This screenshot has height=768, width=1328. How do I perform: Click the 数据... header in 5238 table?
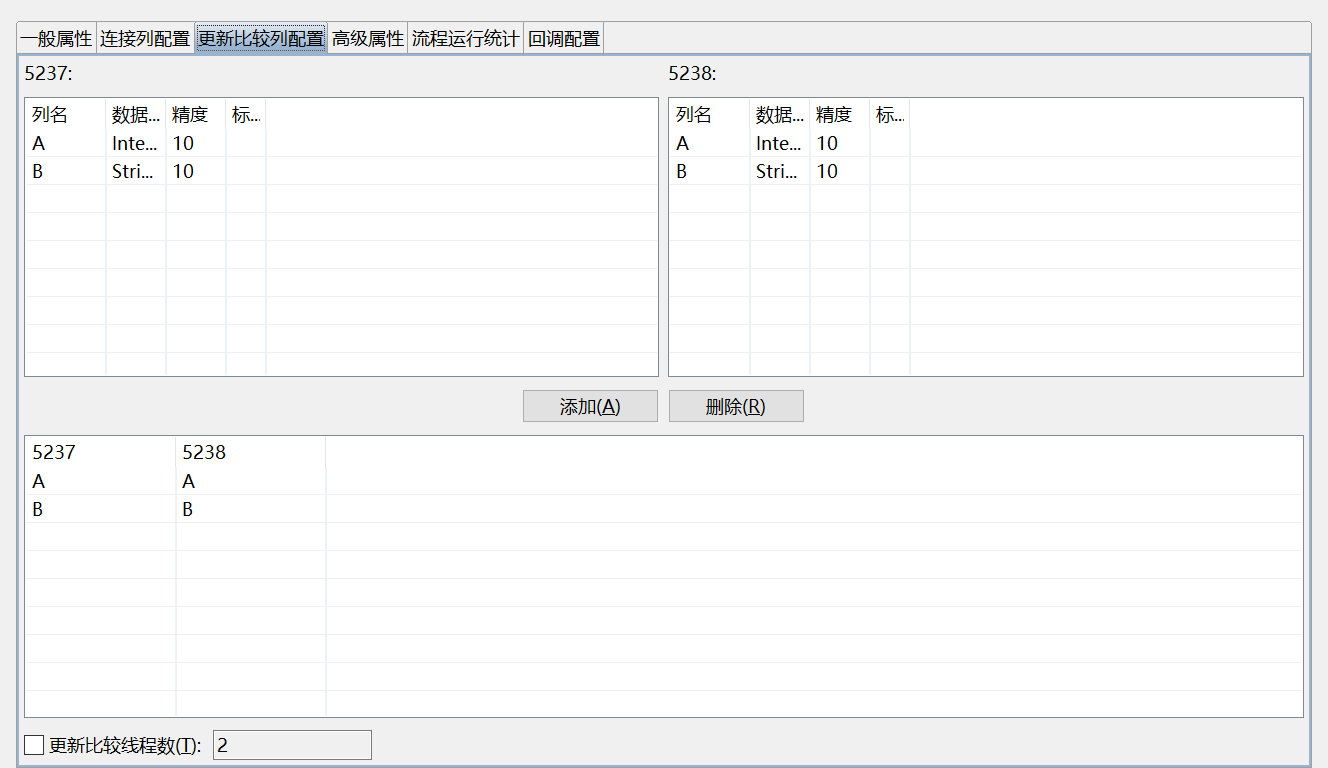point(780,115)
